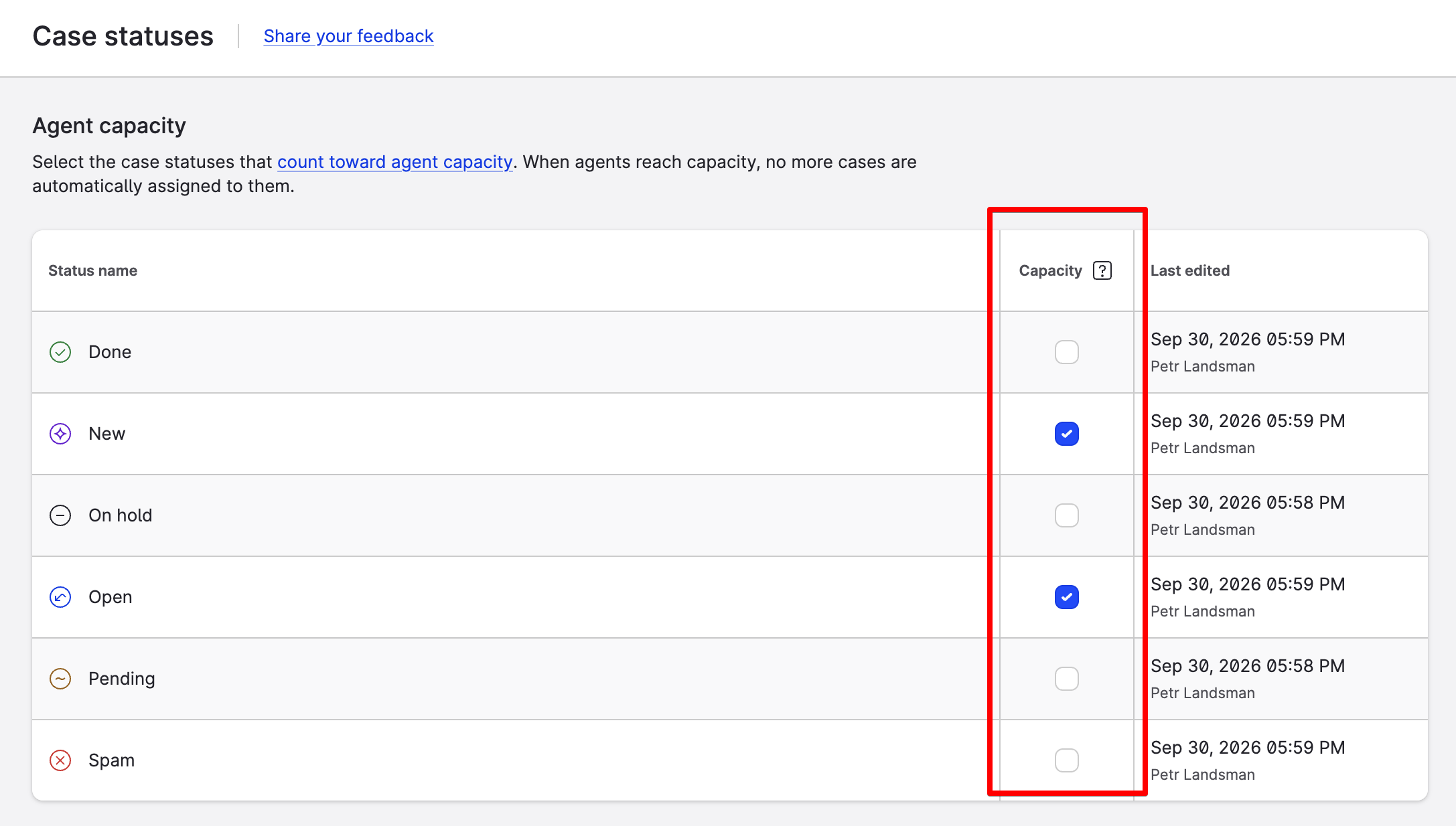Follow the count toward agent capacity link
Screen dimensions: 1456x826
394,162
